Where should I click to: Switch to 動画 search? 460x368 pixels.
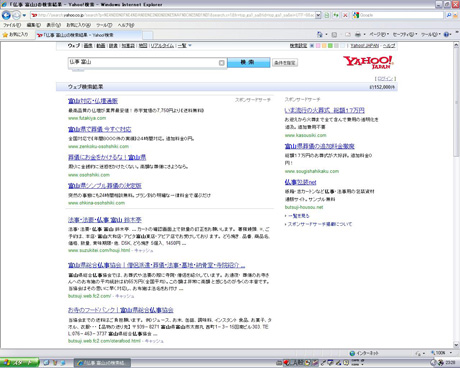tap(101, 46)
